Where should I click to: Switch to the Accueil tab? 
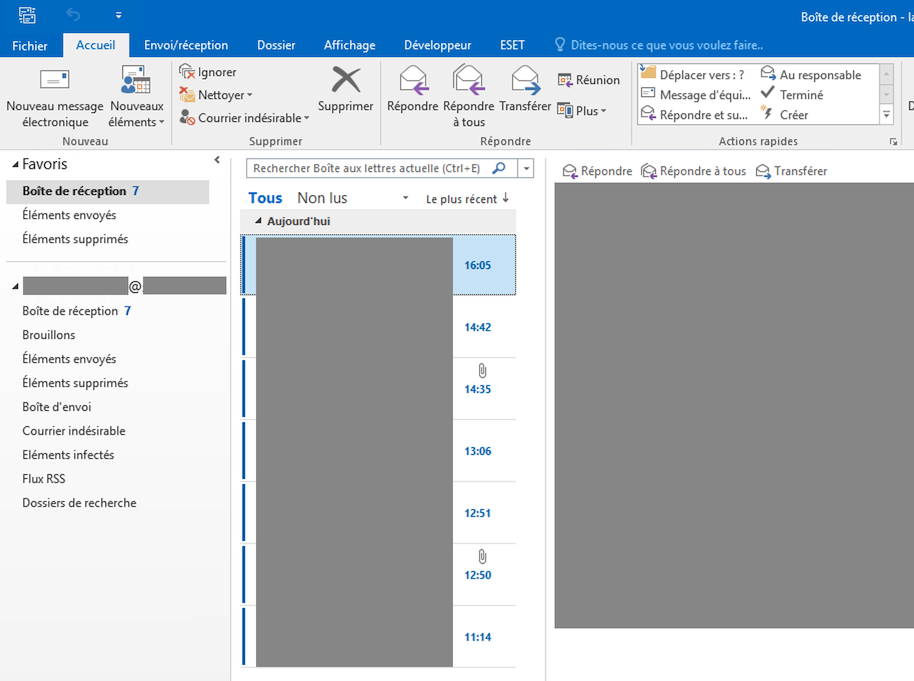(96, 45)
